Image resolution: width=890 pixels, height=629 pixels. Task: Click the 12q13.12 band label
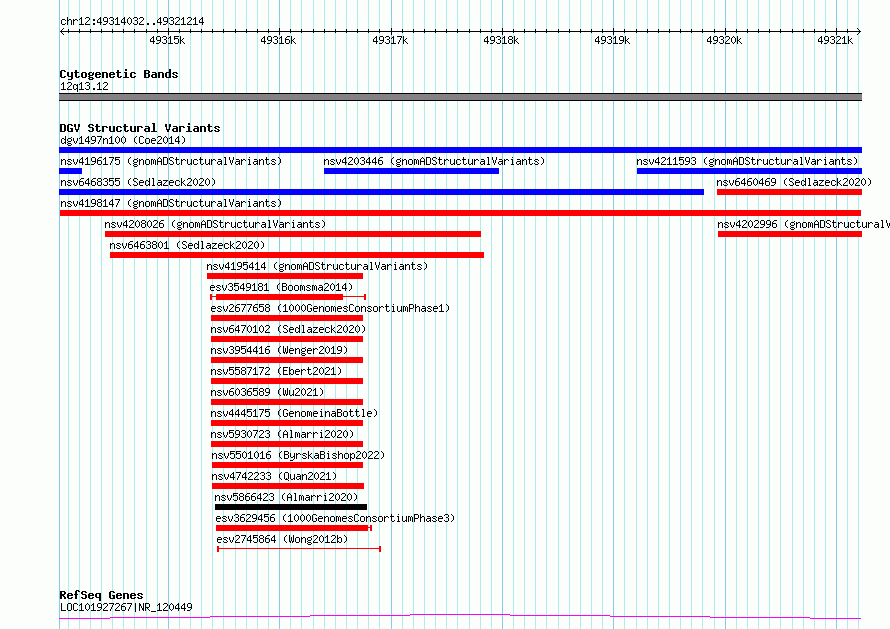(x=84, y=86)
